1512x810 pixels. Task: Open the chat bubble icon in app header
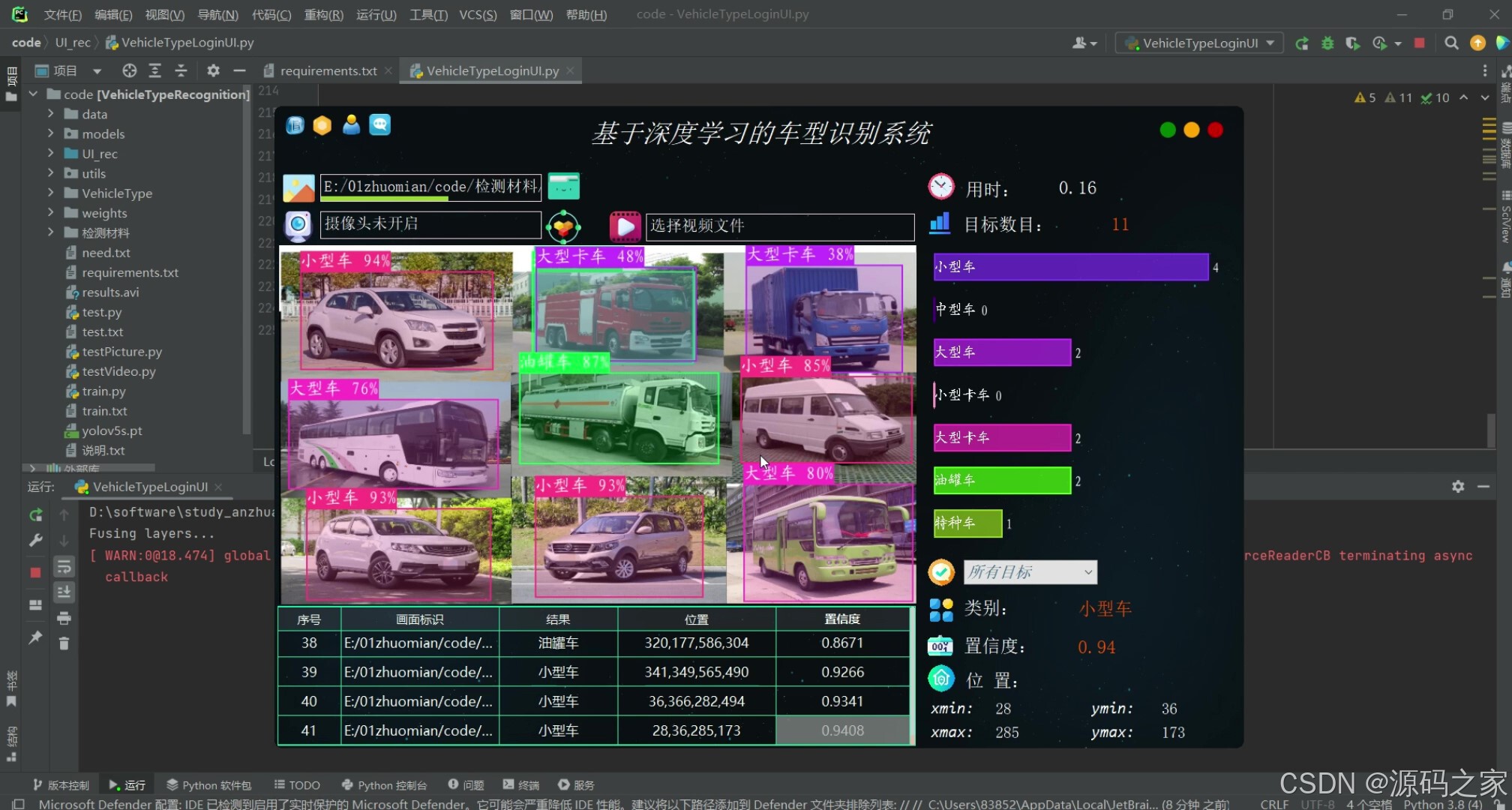coord(380,125)
